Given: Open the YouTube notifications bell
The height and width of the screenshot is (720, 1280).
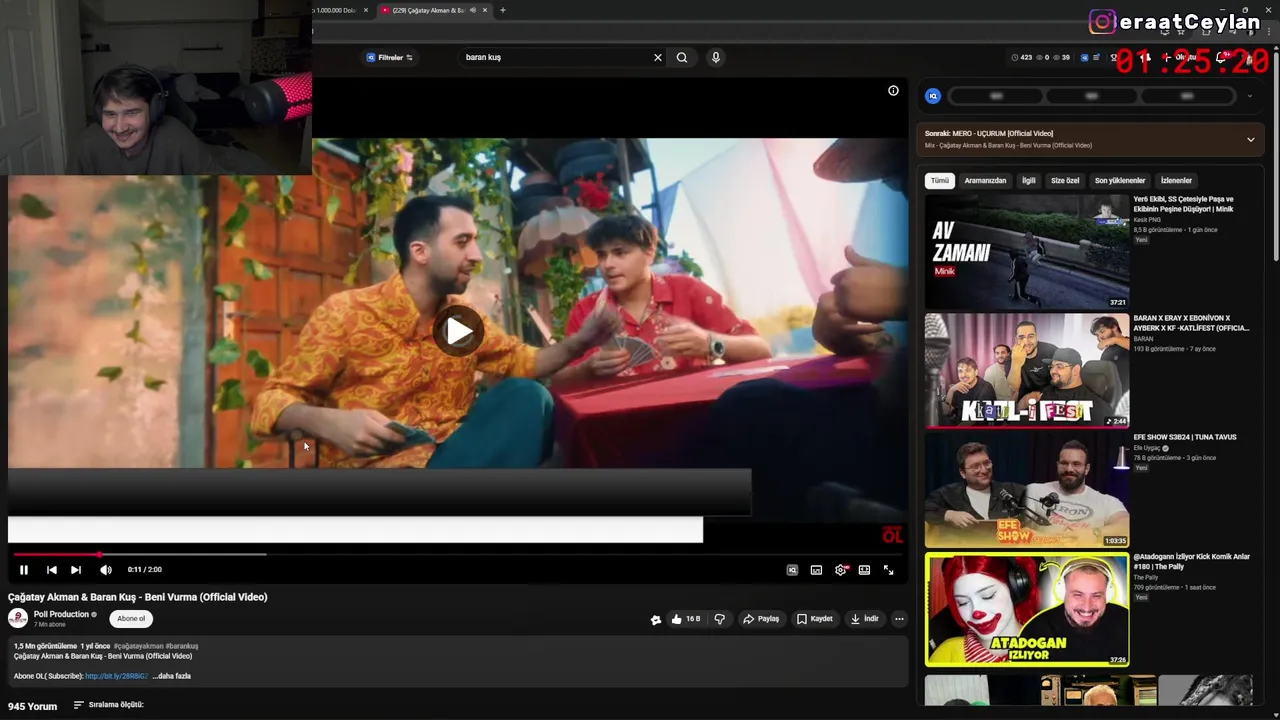Looking at the screenshot, I should tap(1221, 57).
